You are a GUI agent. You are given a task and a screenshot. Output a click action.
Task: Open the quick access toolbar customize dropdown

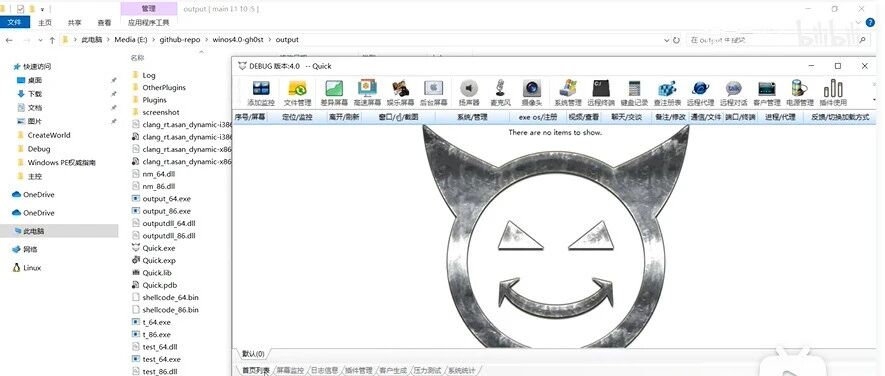click(x=42, y=10)
